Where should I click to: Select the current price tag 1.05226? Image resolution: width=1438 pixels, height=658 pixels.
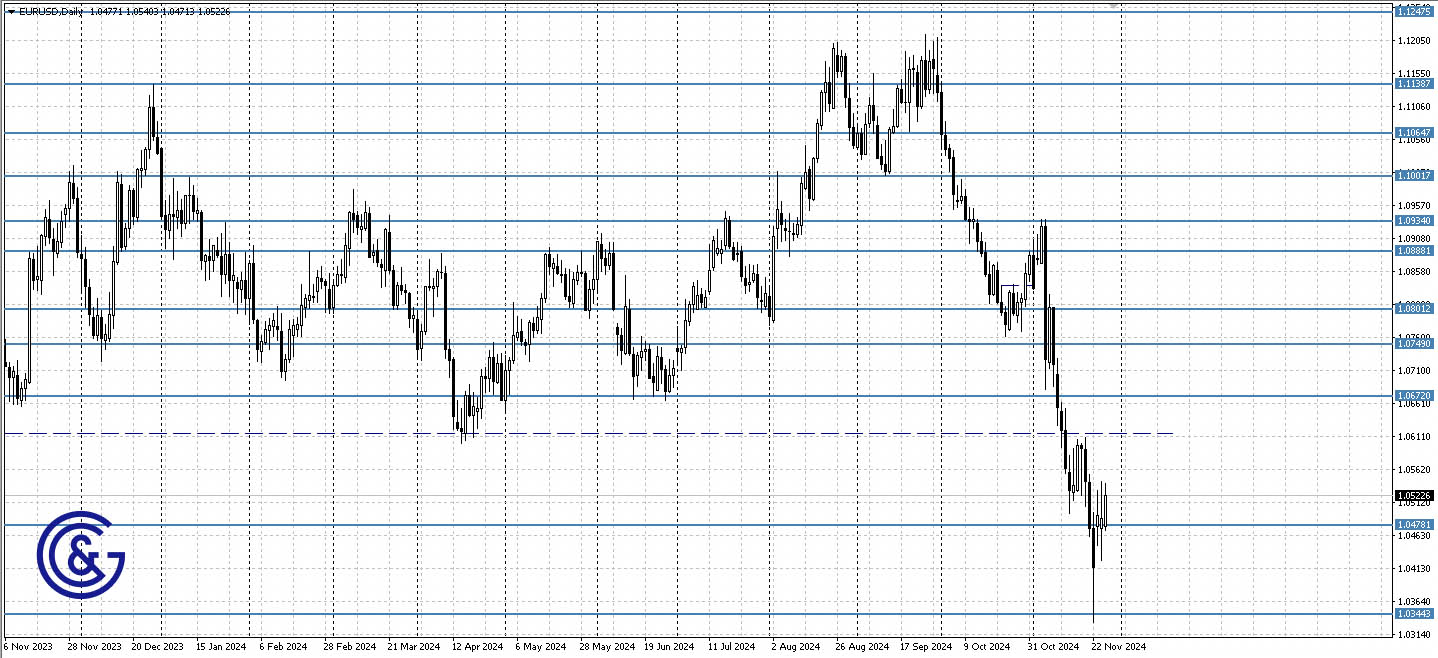[x=1414, y=493]
